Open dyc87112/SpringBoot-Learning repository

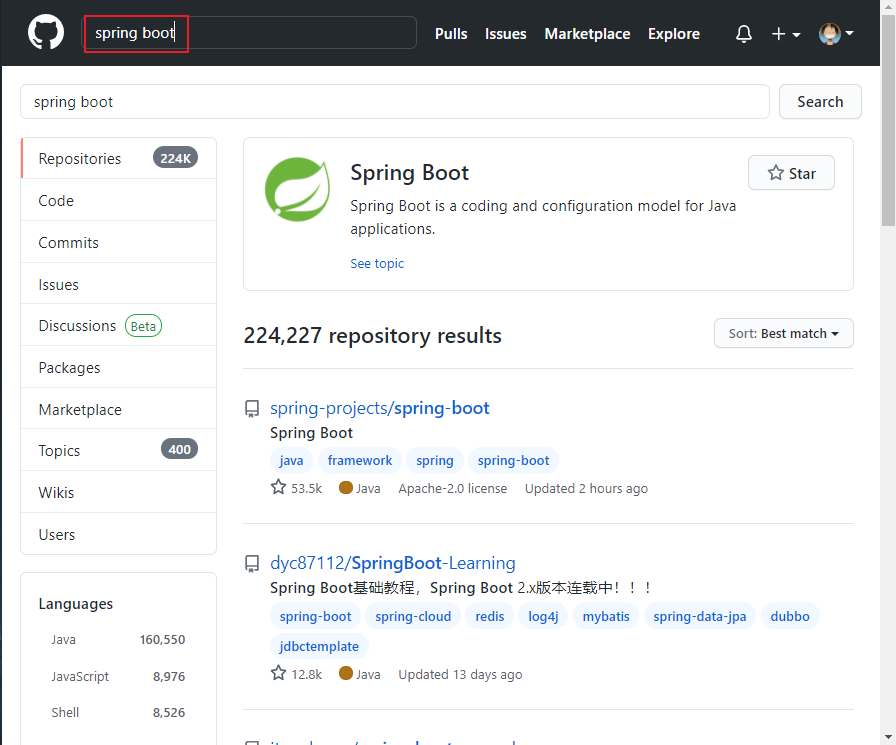click(393, 563)
